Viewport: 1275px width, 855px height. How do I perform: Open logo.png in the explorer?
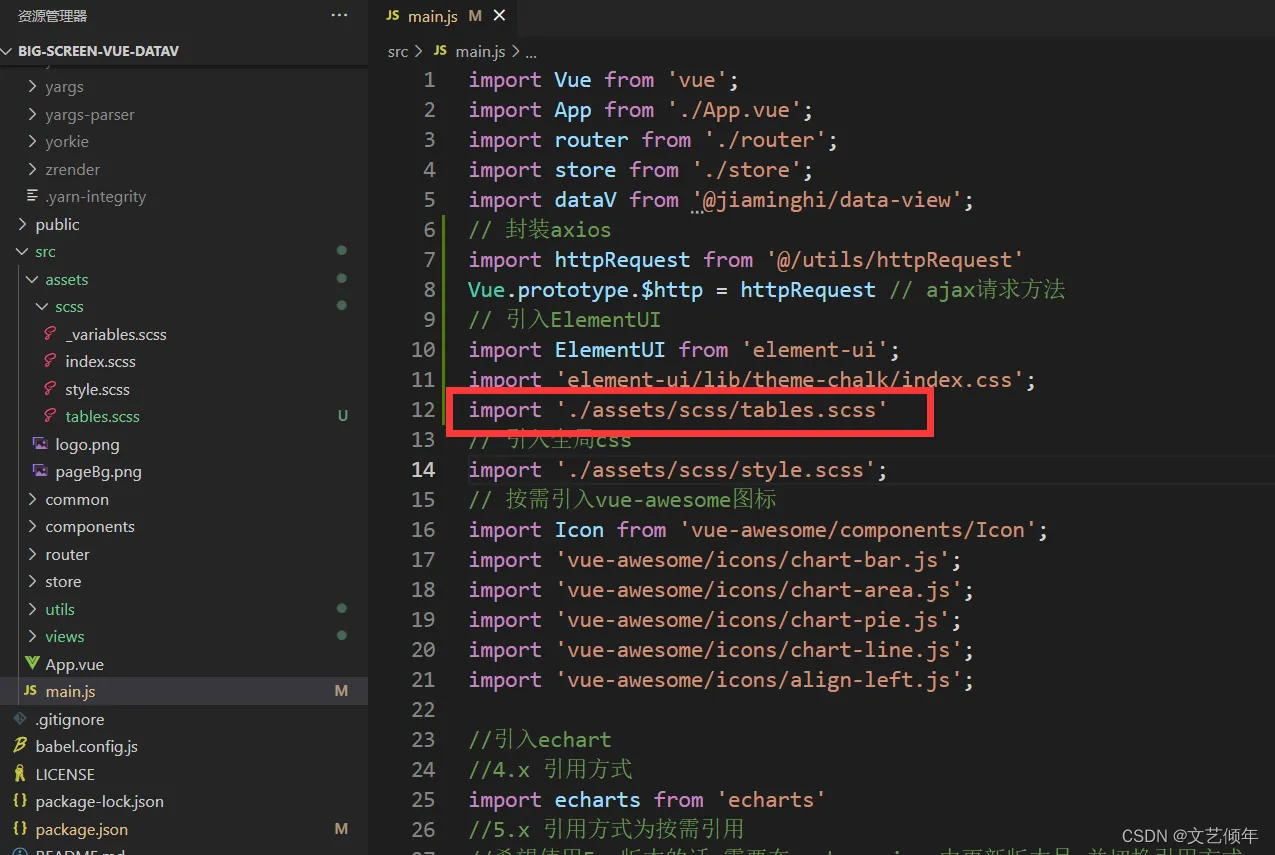(87, 445)
